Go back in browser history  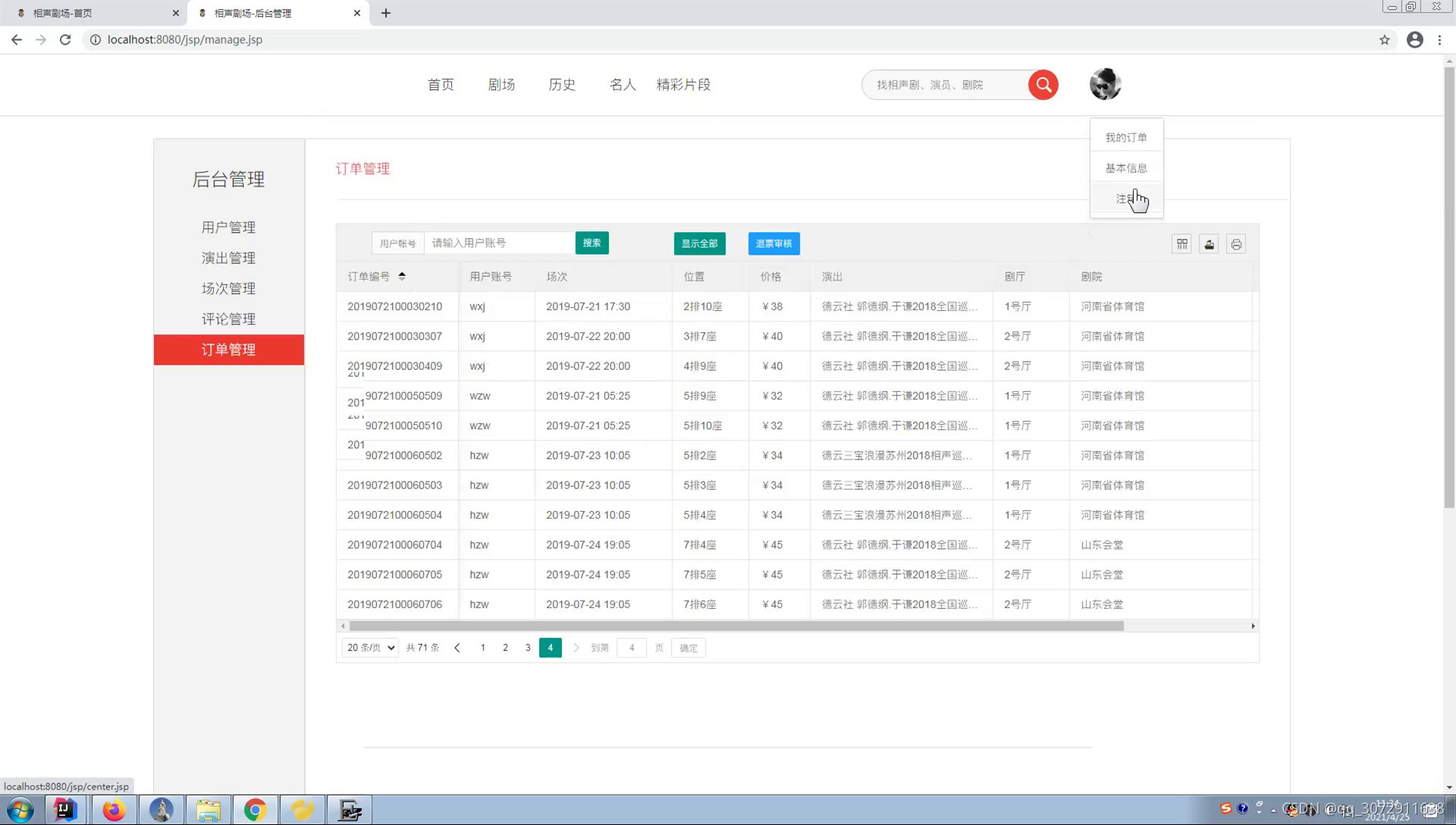click(17, 39)
